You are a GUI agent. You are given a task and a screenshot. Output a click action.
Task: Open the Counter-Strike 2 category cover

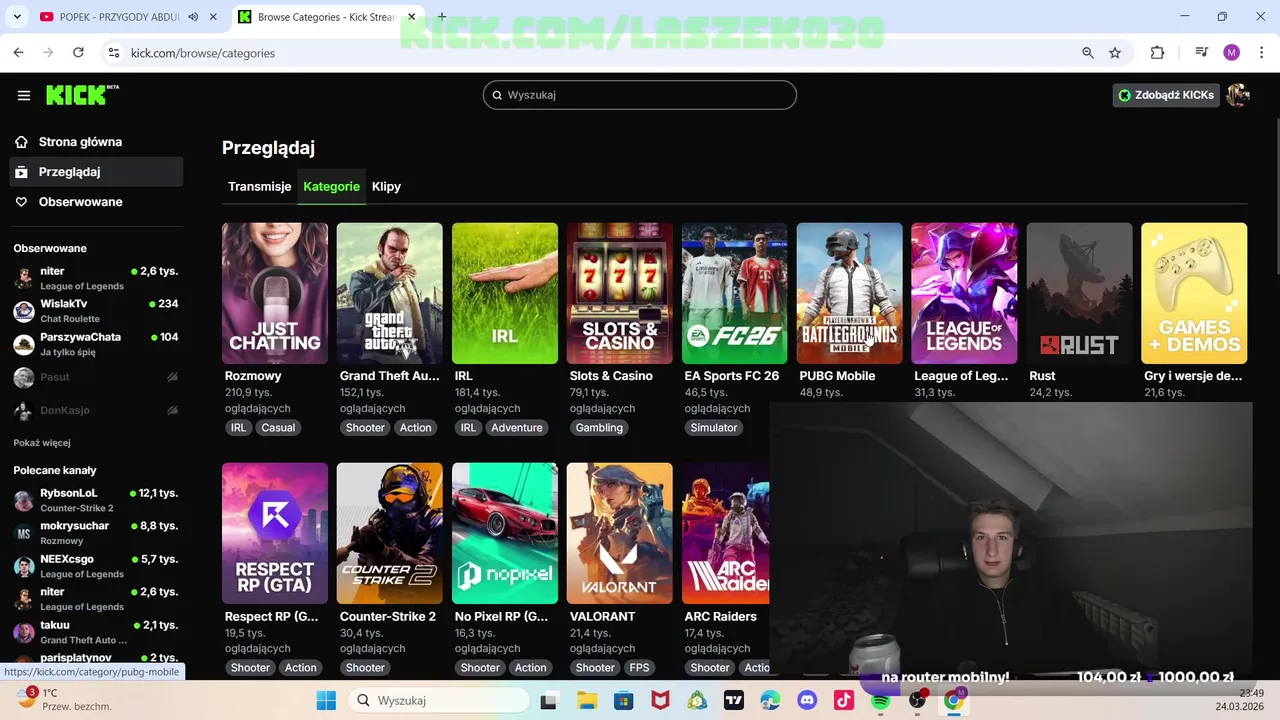click(390, 533)
